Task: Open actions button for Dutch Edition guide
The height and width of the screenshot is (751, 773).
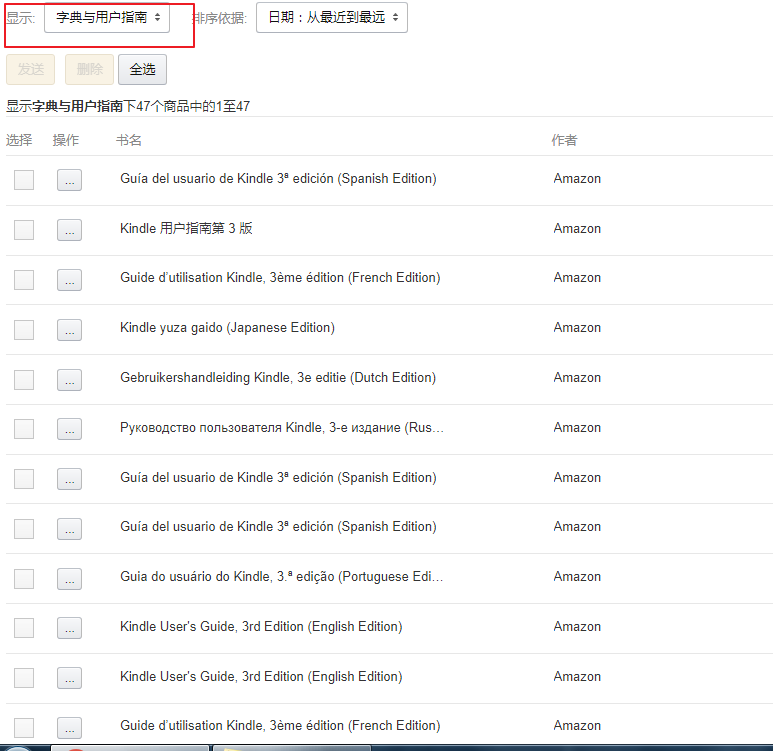Action: pyautogui.click(x=70, y=380)
